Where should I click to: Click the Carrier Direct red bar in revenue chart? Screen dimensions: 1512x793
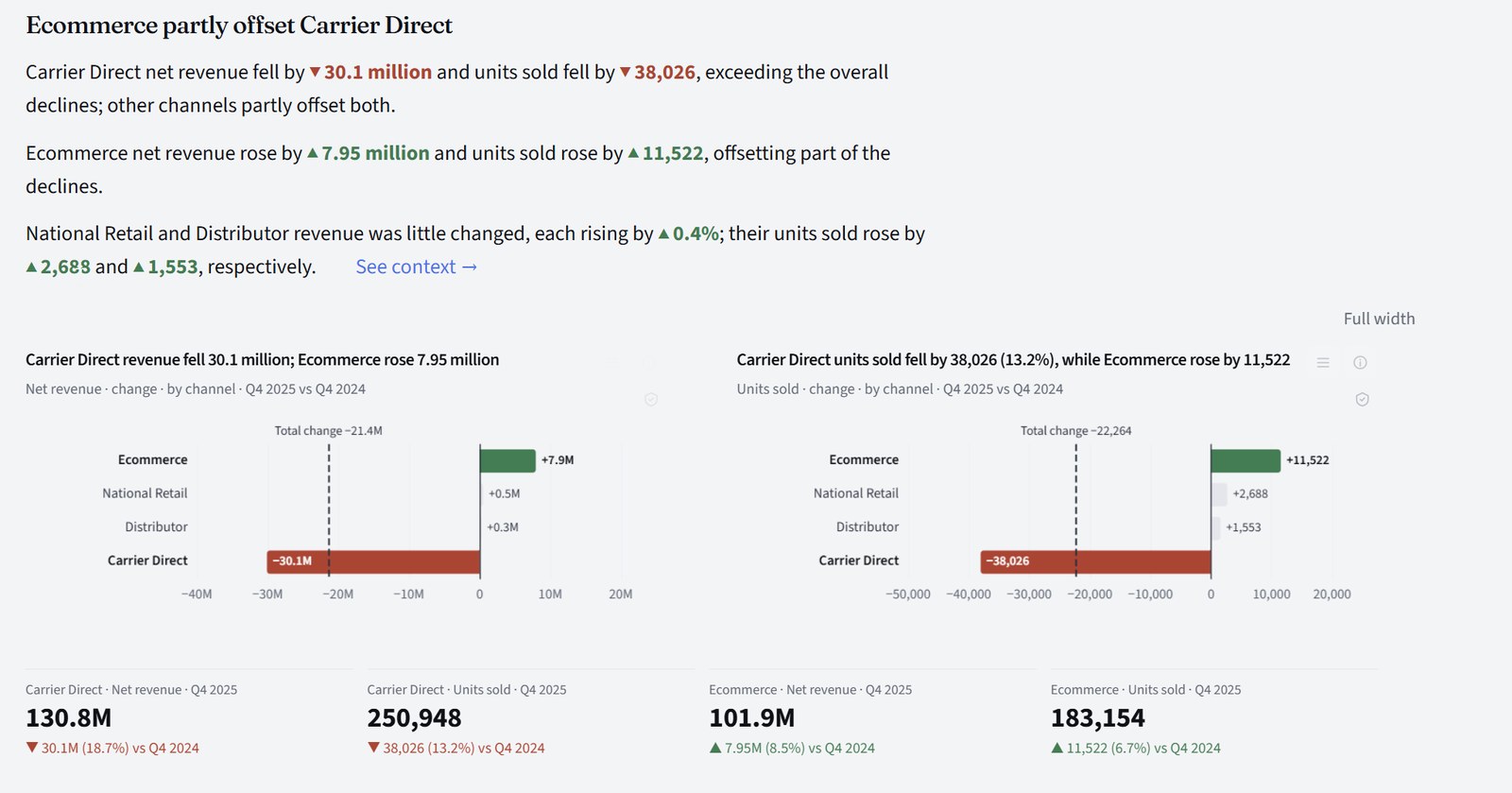[x=373, y=561]
